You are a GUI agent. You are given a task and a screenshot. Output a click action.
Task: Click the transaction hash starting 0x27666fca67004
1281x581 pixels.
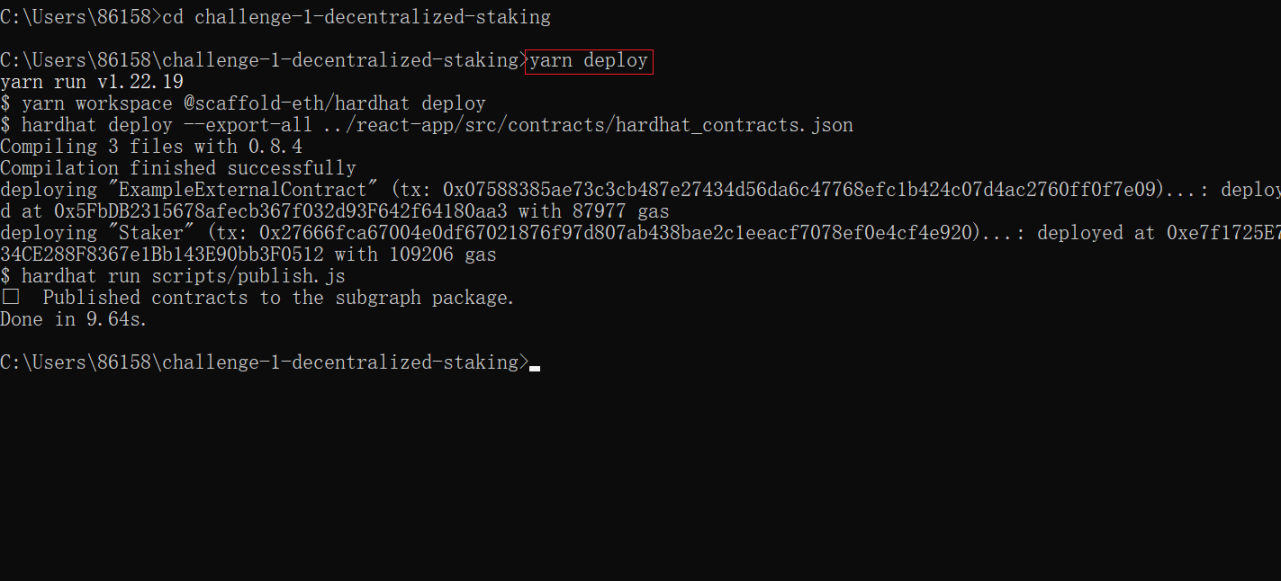(618, 233)
